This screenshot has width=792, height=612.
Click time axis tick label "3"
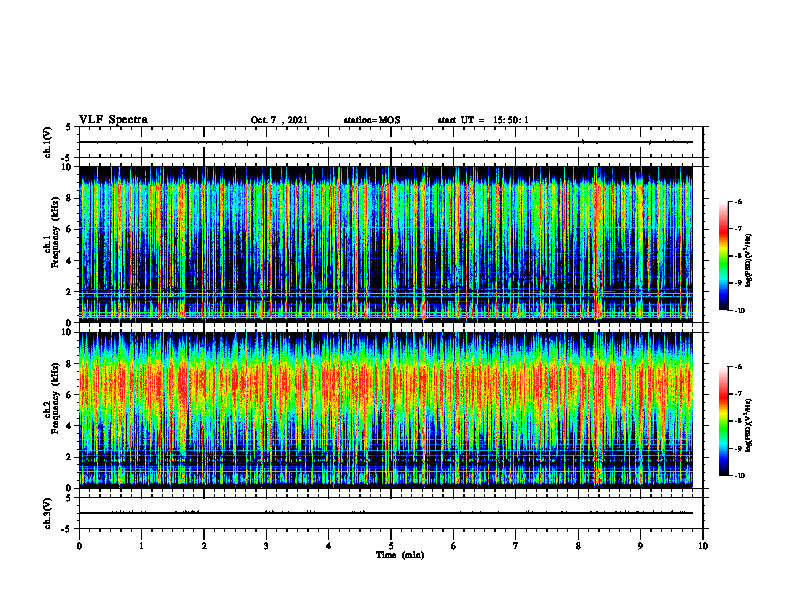[x=266, y=546]
